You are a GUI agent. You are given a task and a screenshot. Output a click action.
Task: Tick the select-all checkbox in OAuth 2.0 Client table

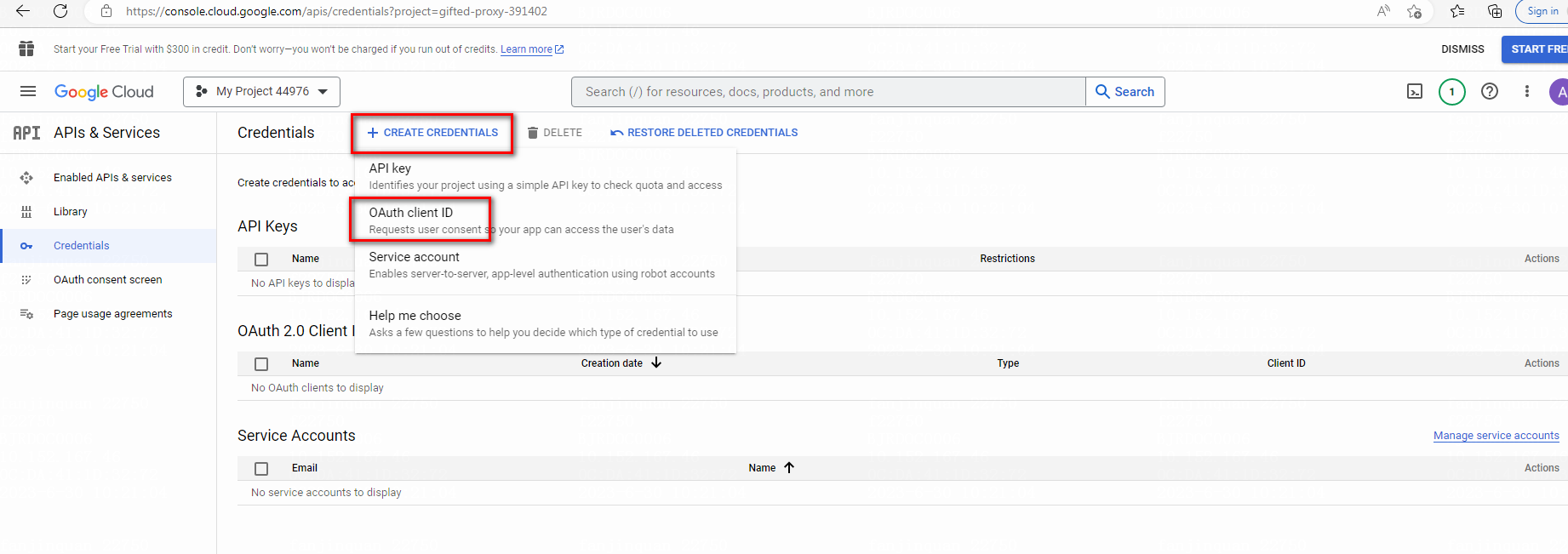261,363
